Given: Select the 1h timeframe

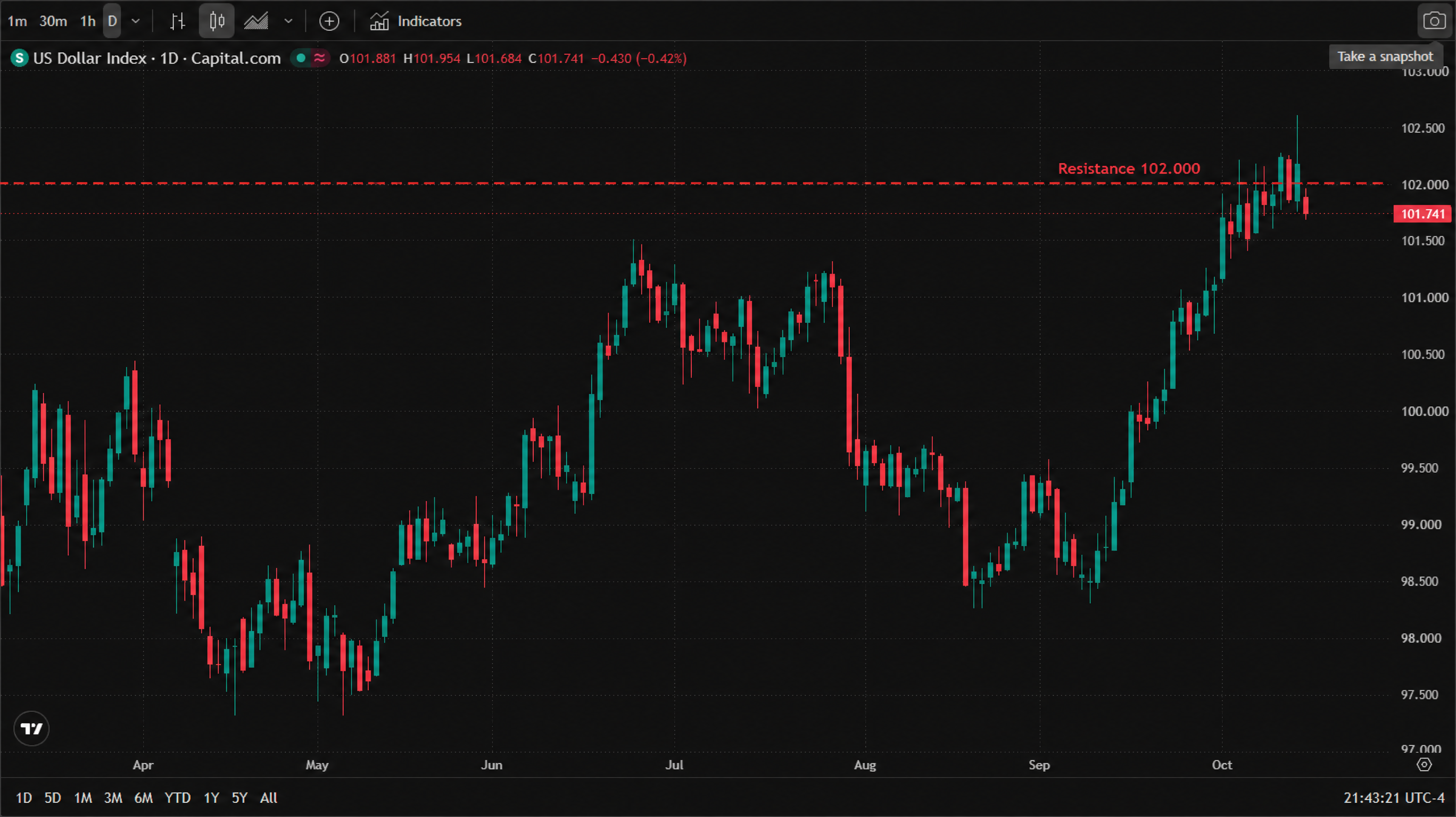Looking at the screenshot, I should [x=88, y=21].
